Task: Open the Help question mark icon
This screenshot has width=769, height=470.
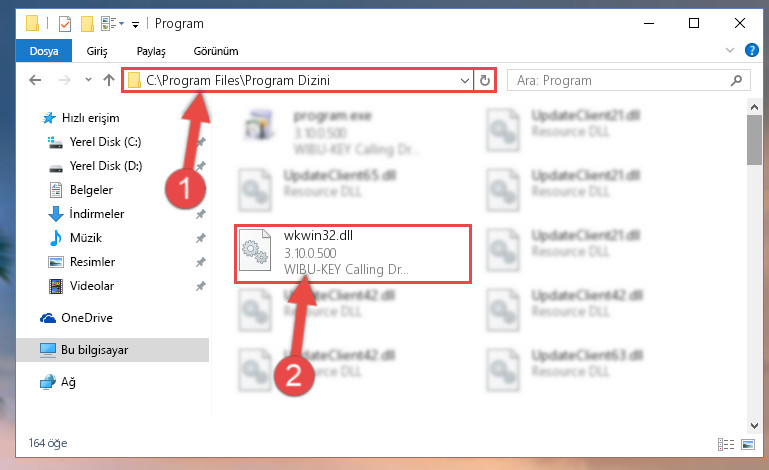Action: (x=751, y=50)
